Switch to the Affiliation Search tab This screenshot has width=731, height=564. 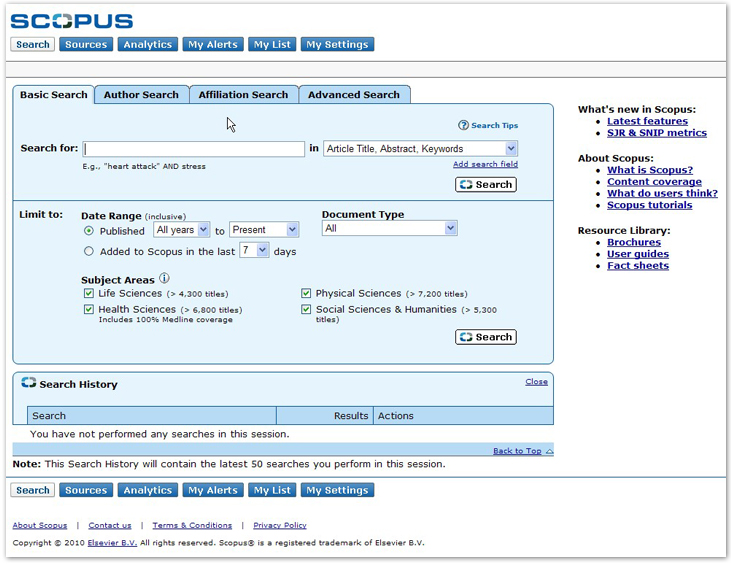[243, 95]
